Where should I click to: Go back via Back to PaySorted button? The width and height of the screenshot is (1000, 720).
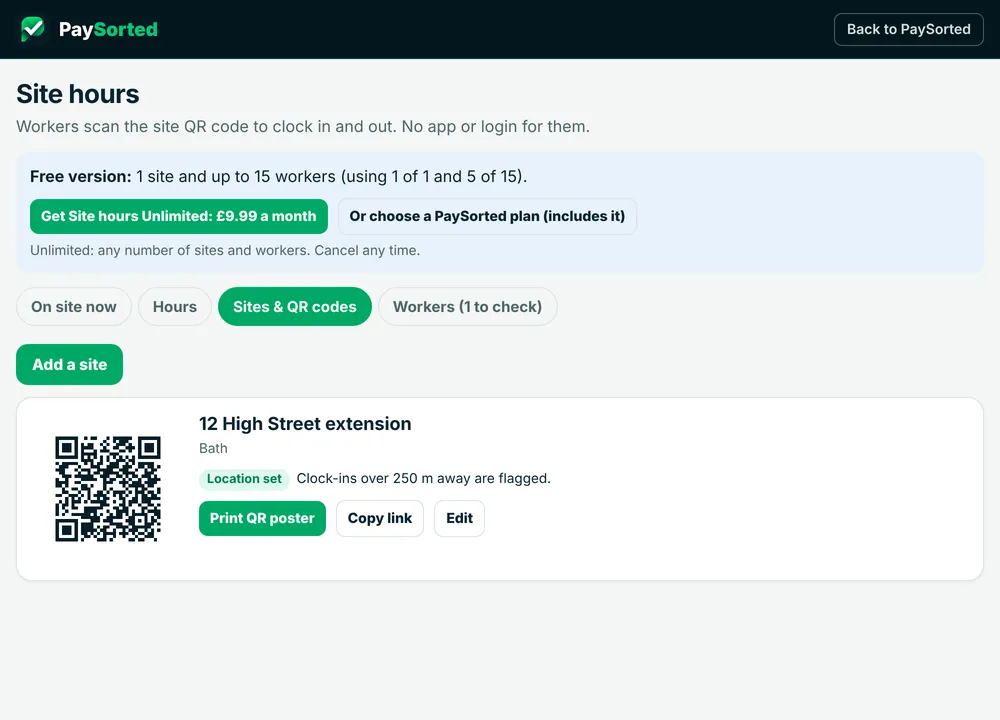click(908, 29)
